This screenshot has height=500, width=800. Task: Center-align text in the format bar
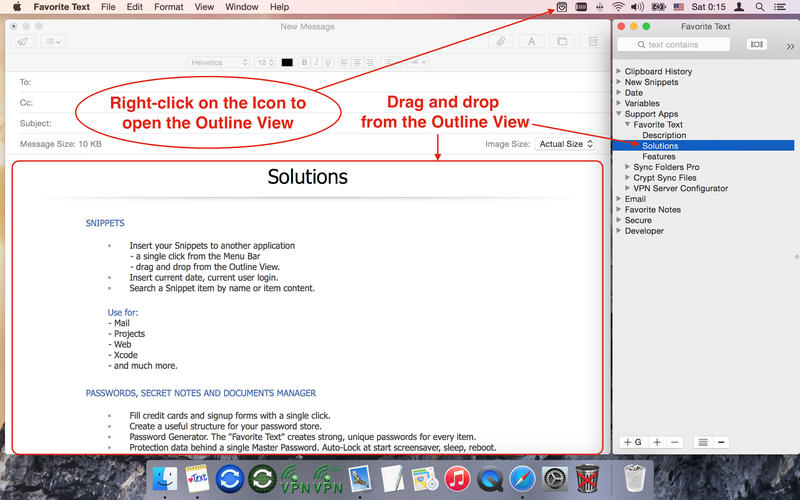(357, 62)
